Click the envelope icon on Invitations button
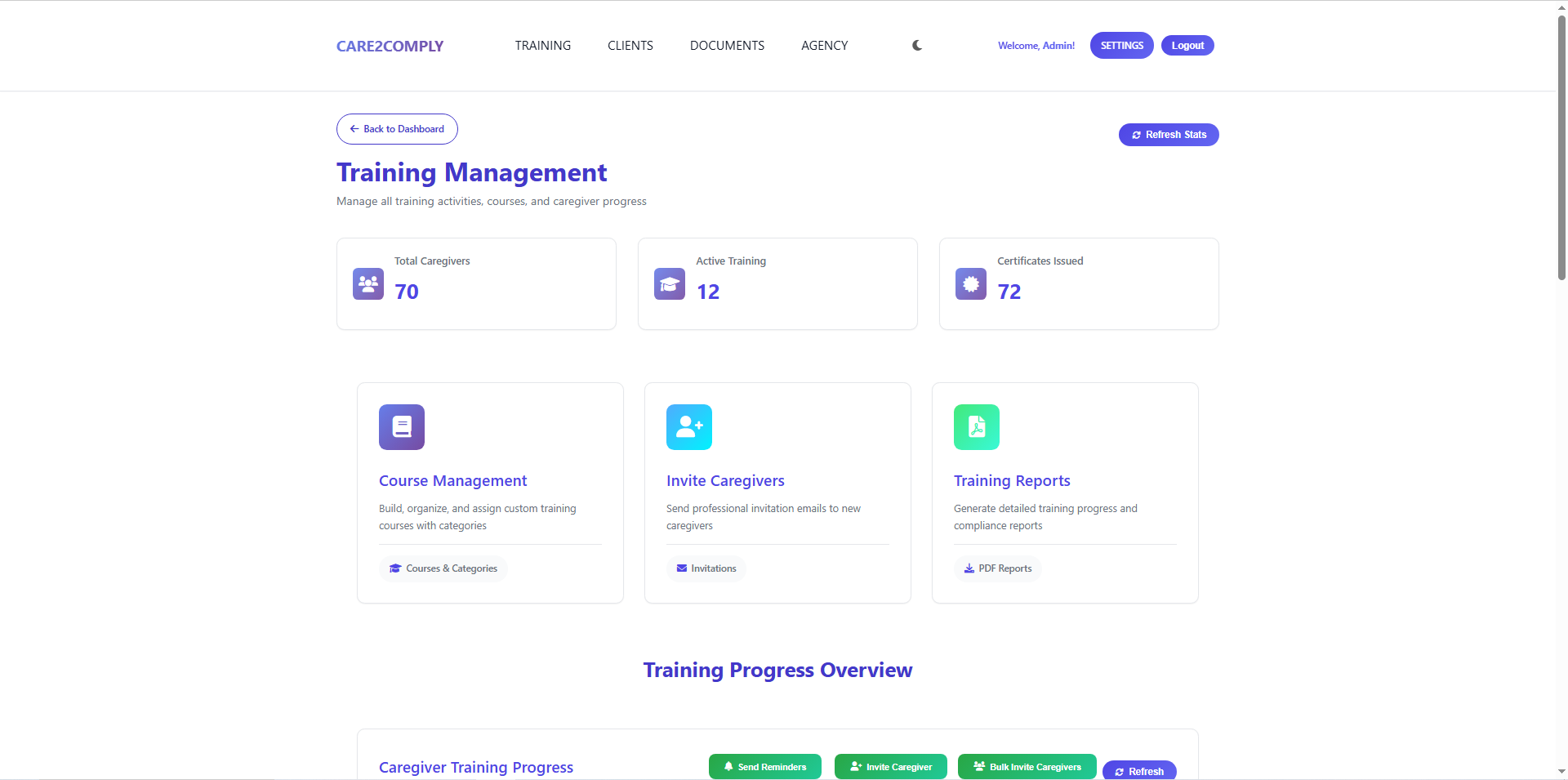Viewport: 1568px width, 780px height. [681, 568]
